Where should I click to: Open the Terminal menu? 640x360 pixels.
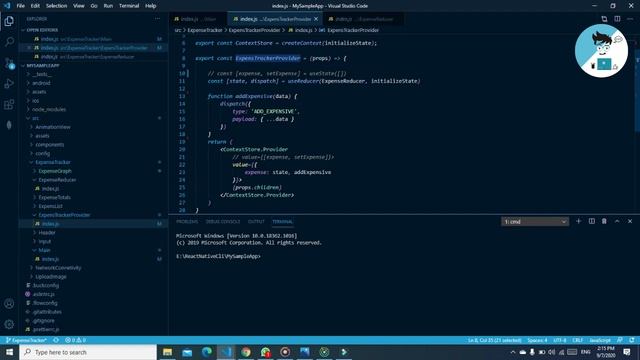(x=129, y=6)
